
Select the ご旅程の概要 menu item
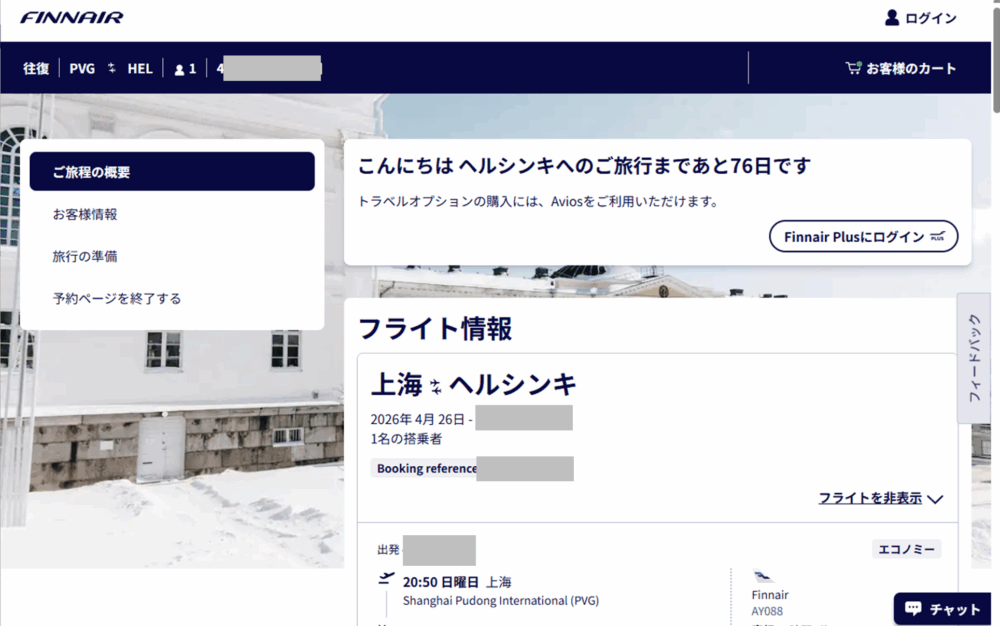pos(172,172)
